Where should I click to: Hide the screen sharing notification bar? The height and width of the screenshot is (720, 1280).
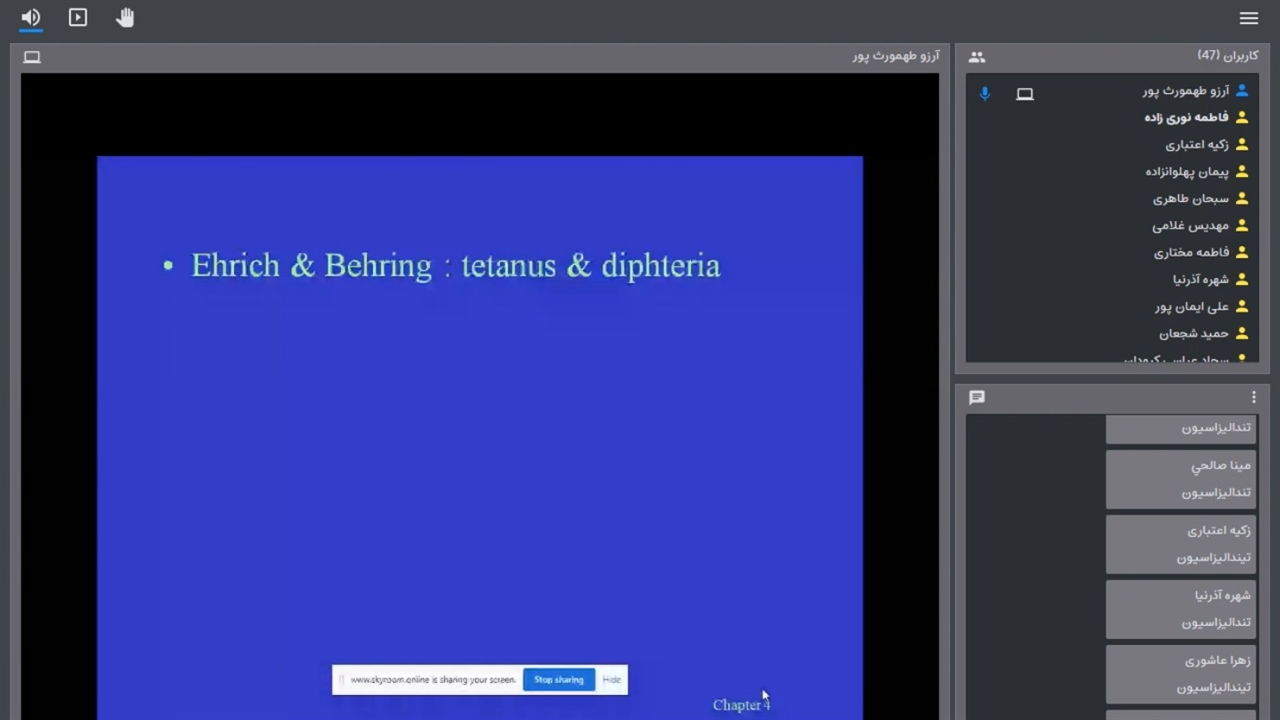click(x=611, y=680)
